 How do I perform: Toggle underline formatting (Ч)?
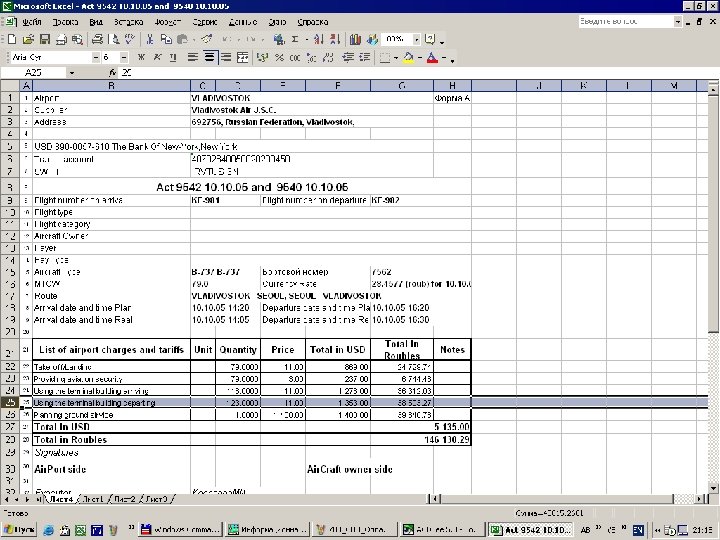click(x=173, y=57)
